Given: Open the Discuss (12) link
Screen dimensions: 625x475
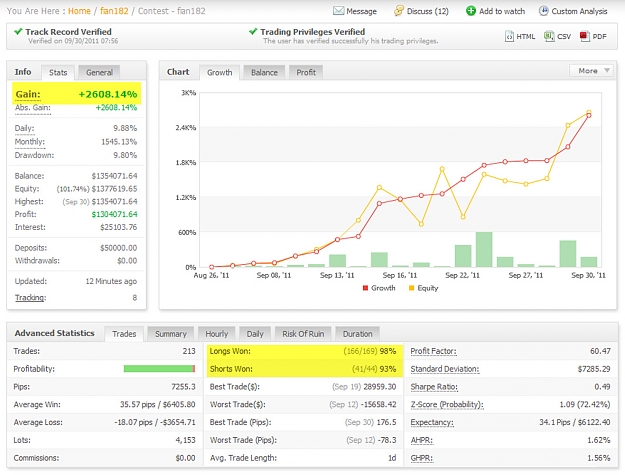Looking at the screenshot, I should coord(428,11).
